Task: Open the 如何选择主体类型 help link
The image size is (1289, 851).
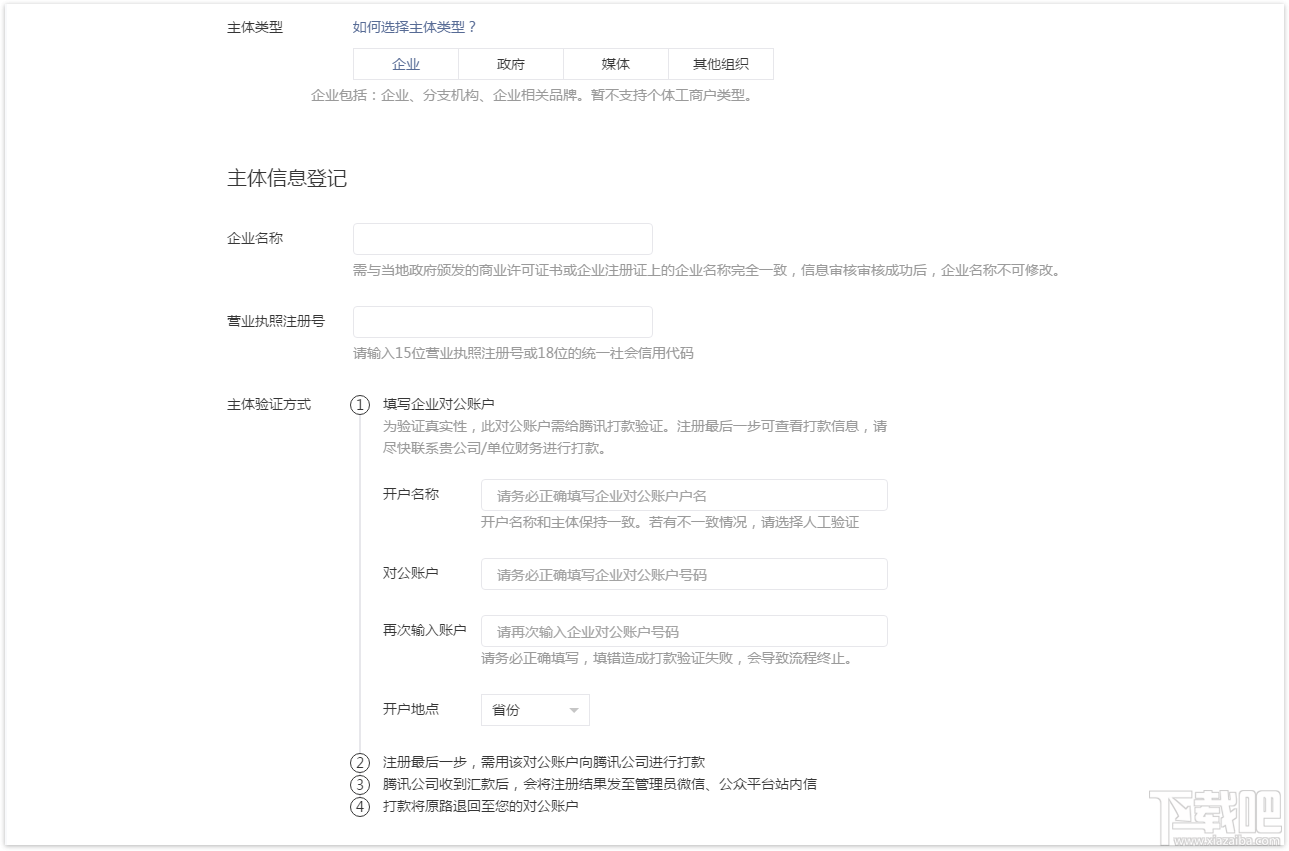Action: click(414, 27)
